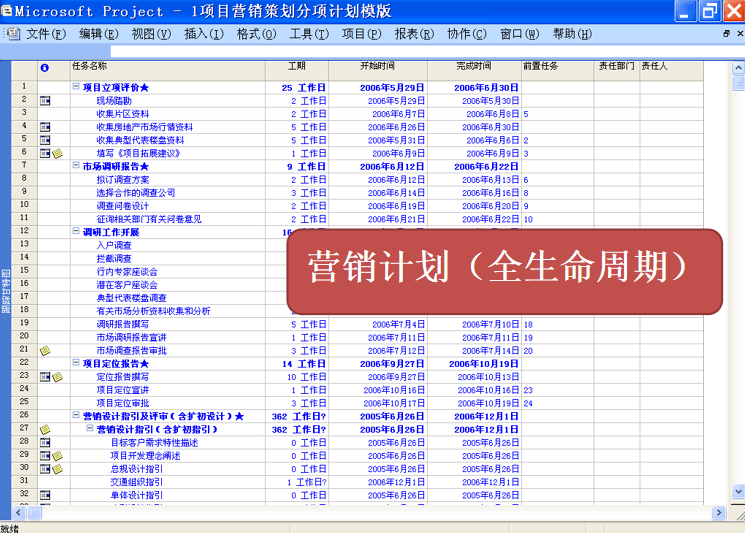The height and width of the screenshot is (533, 745).
Task: Select task 入户调查
Action: click(114, 246)
